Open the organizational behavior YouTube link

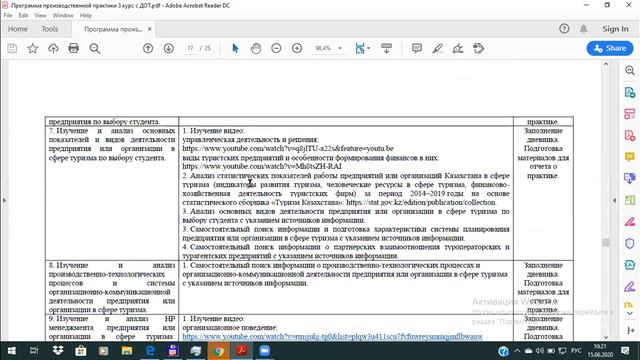[332, 337]
